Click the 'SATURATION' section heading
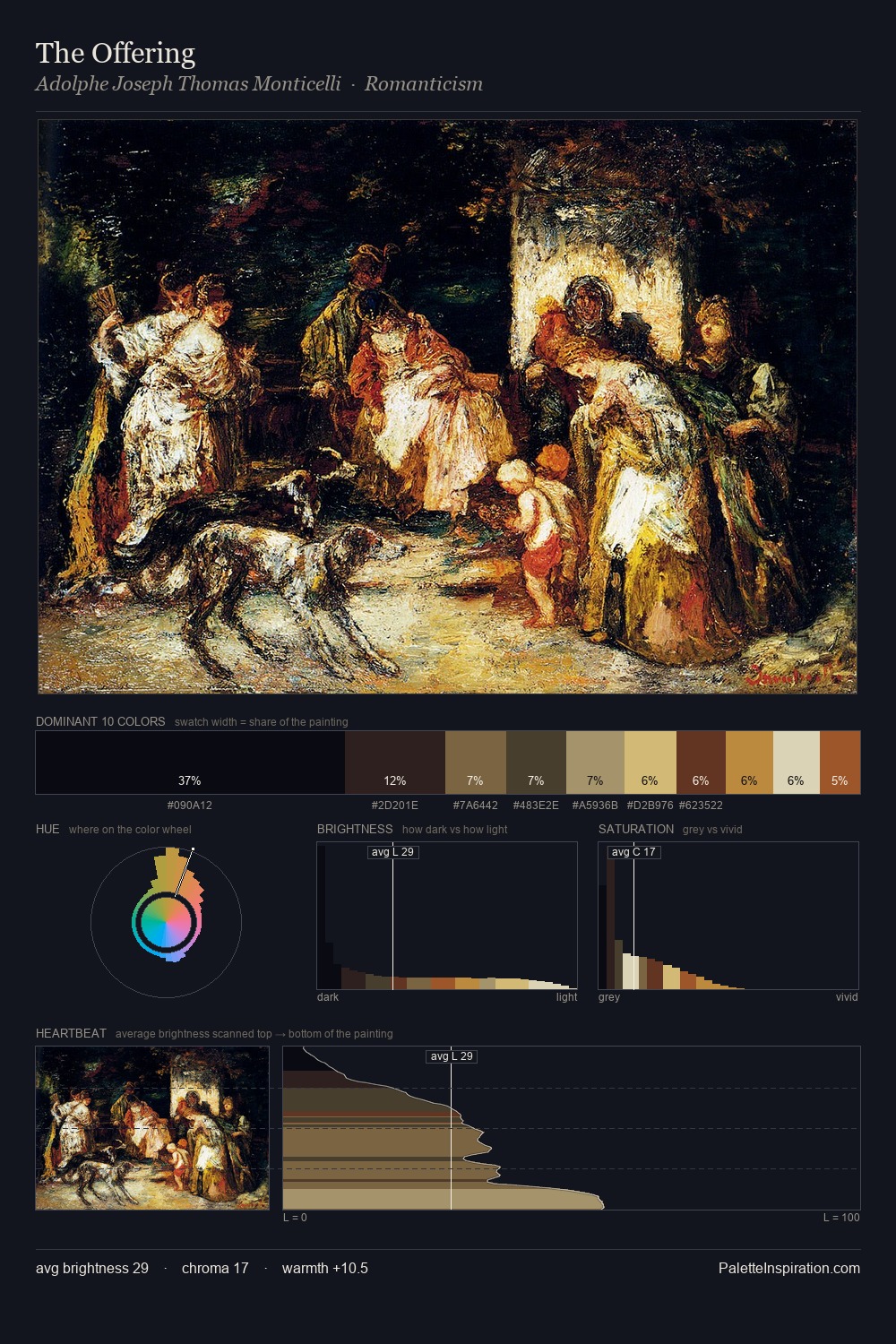 pyautogui.click(x=636, y=829)
